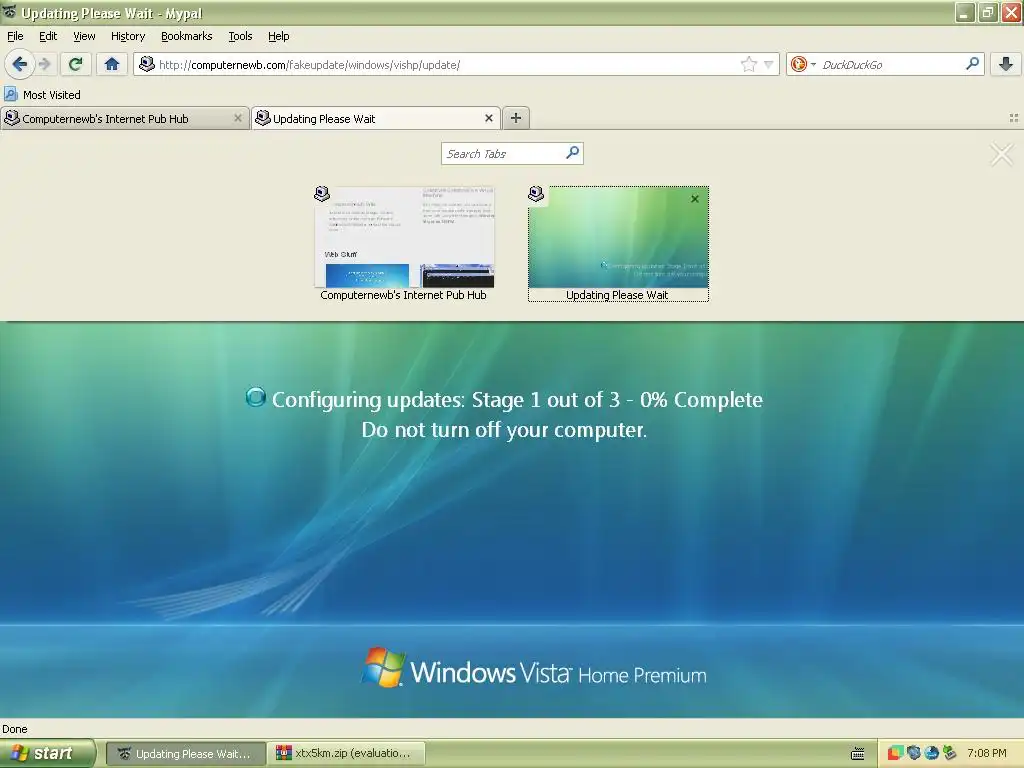Click the spinning update progress circle
The width and height of the screenshot is (1024, 768).
256,397
